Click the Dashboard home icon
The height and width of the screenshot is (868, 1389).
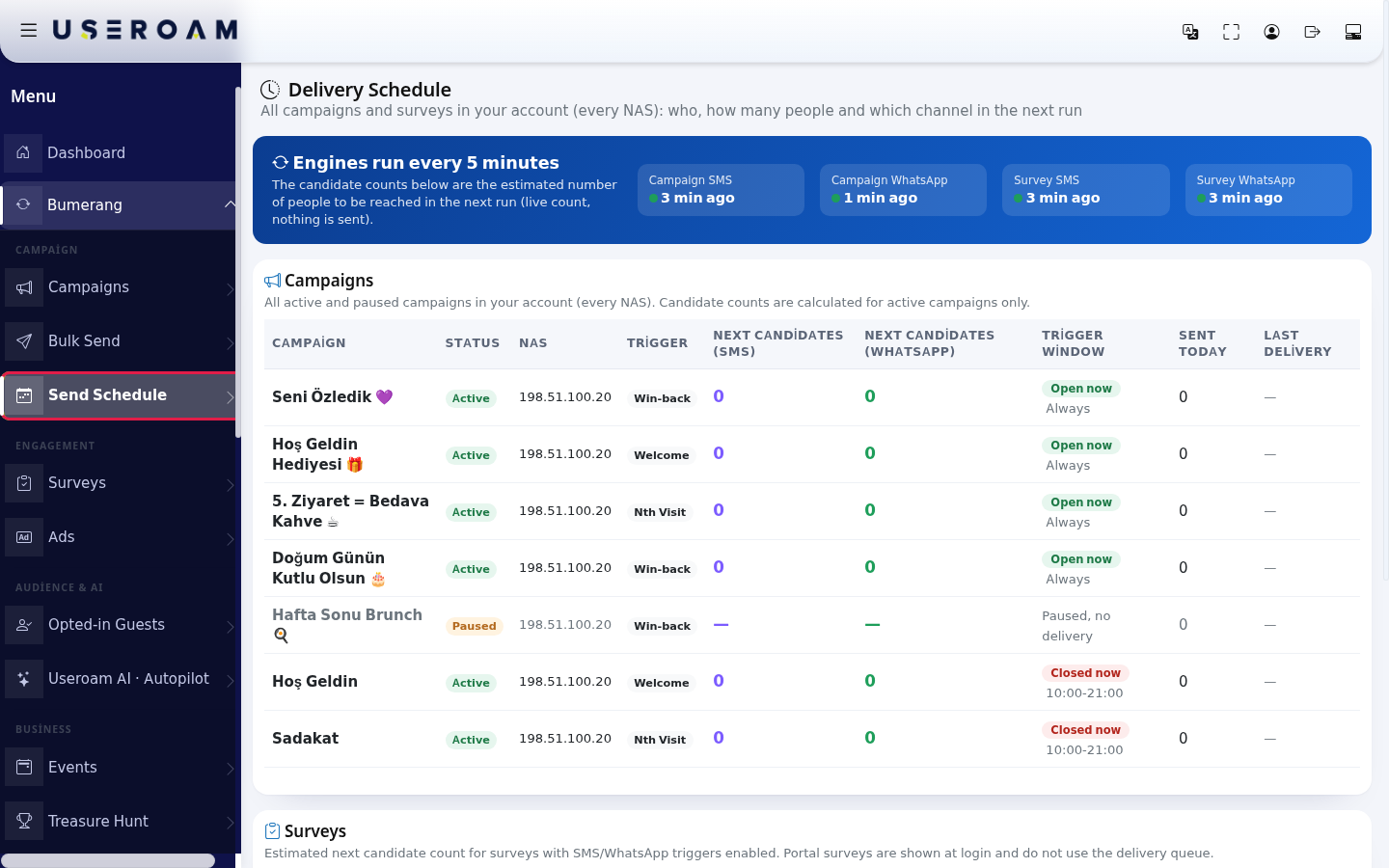tap(23, 152)
